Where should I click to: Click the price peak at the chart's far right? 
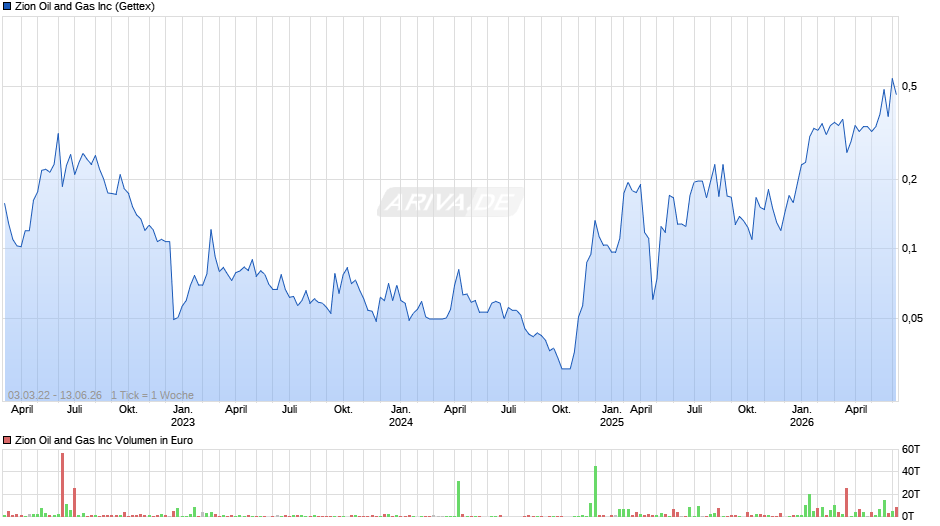[x=892, y=79]
